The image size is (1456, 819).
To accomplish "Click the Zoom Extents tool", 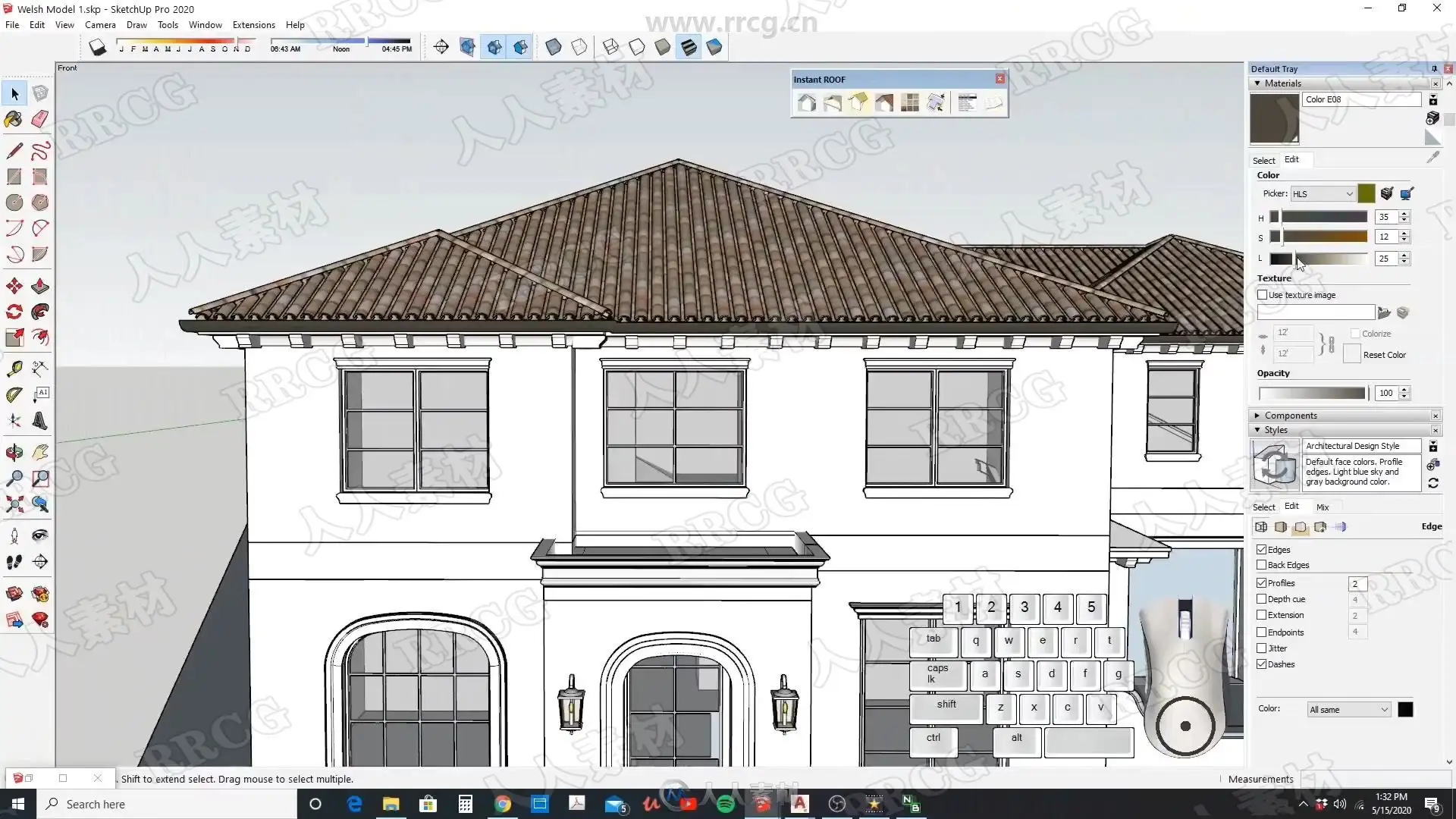I will [14, 504].
